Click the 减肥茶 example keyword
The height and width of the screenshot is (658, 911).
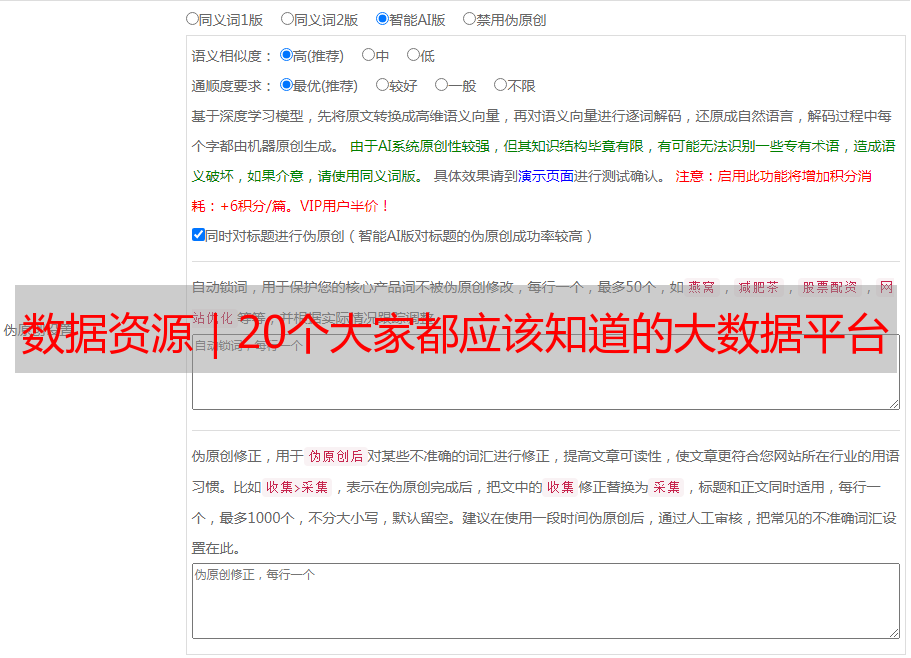point(758,287)
